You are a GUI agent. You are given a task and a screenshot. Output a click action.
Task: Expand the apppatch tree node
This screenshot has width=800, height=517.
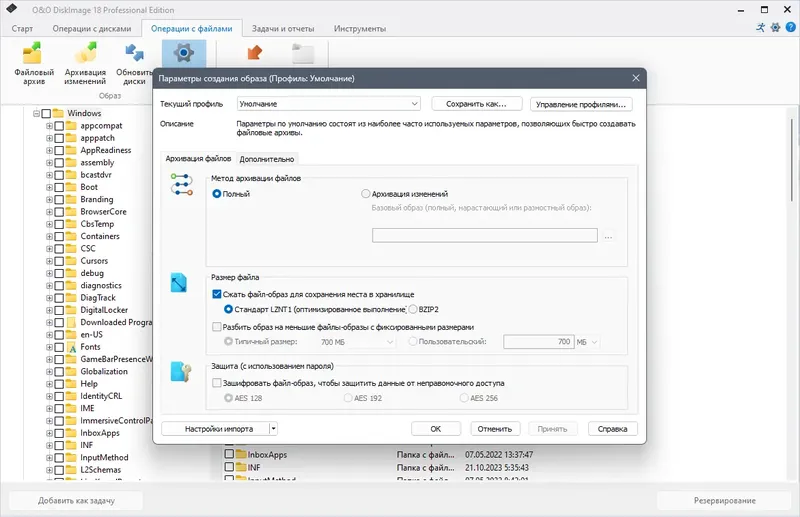pos(49,138)
